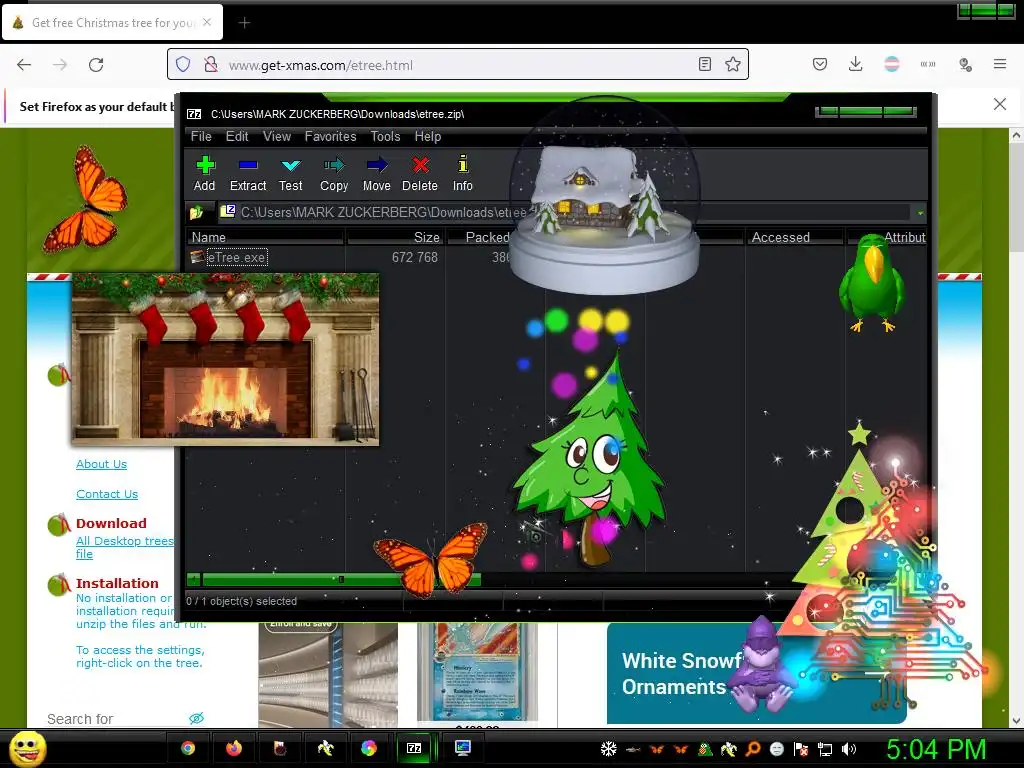Click the Installation heading on the webpage
The image size is (1024, 768).
pos(117,583)
